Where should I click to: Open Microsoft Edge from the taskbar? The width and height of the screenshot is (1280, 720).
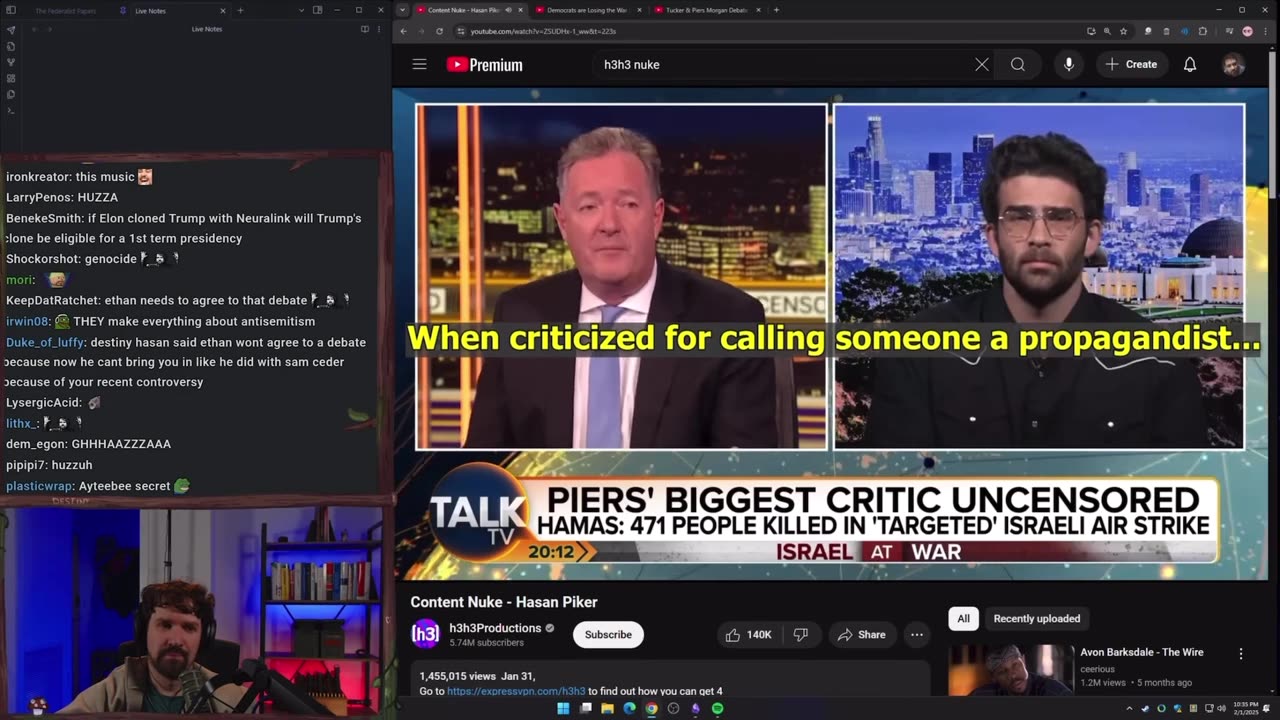pos(629,708)
